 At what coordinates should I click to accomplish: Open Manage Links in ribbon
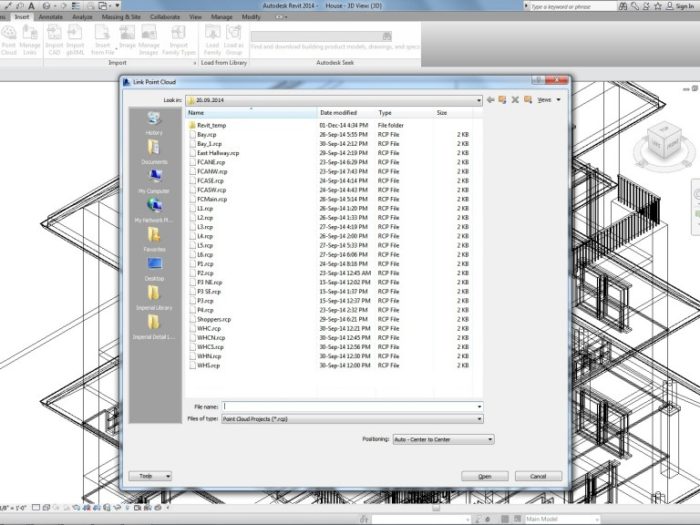tap(30, 40)
